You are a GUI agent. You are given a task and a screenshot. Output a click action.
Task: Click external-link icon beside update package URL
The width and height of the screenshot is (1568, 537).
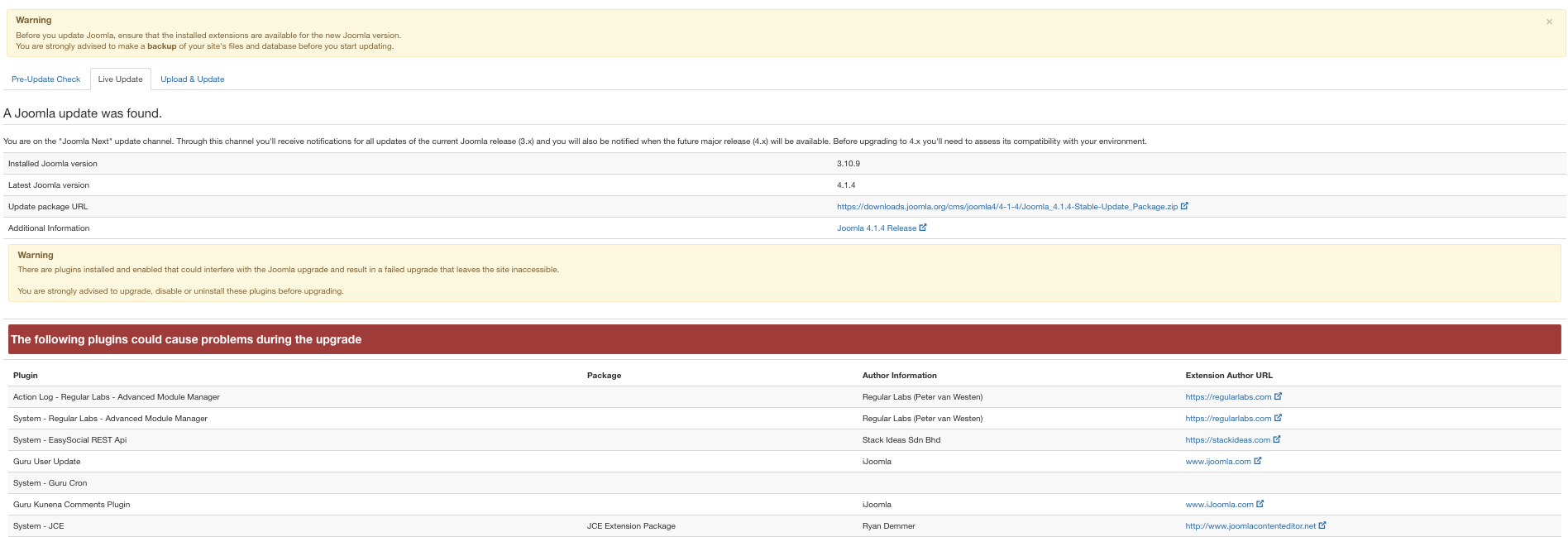tap(1184, 206)
